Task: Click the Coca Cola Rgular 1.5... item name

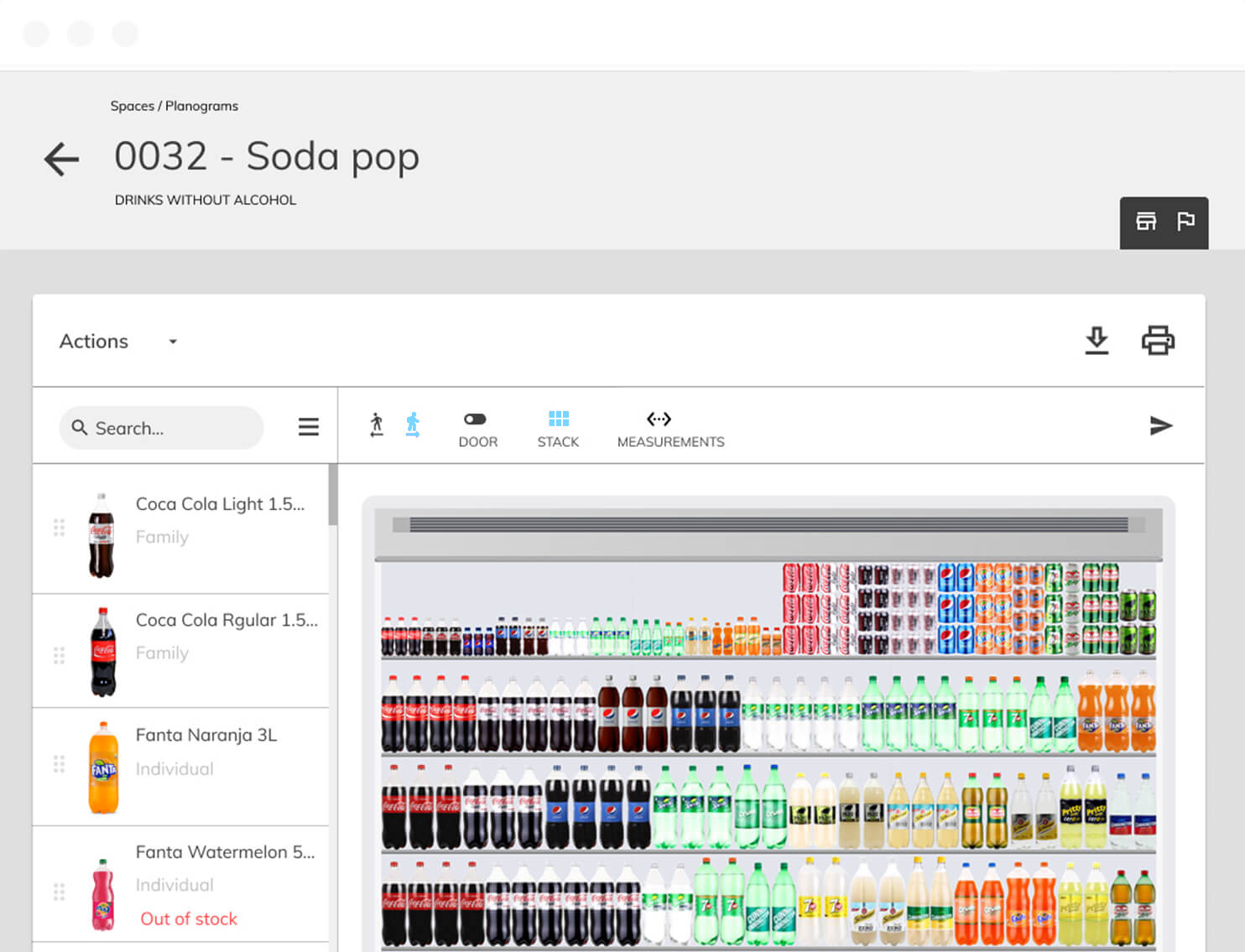Action: click(x=227, y=620)
